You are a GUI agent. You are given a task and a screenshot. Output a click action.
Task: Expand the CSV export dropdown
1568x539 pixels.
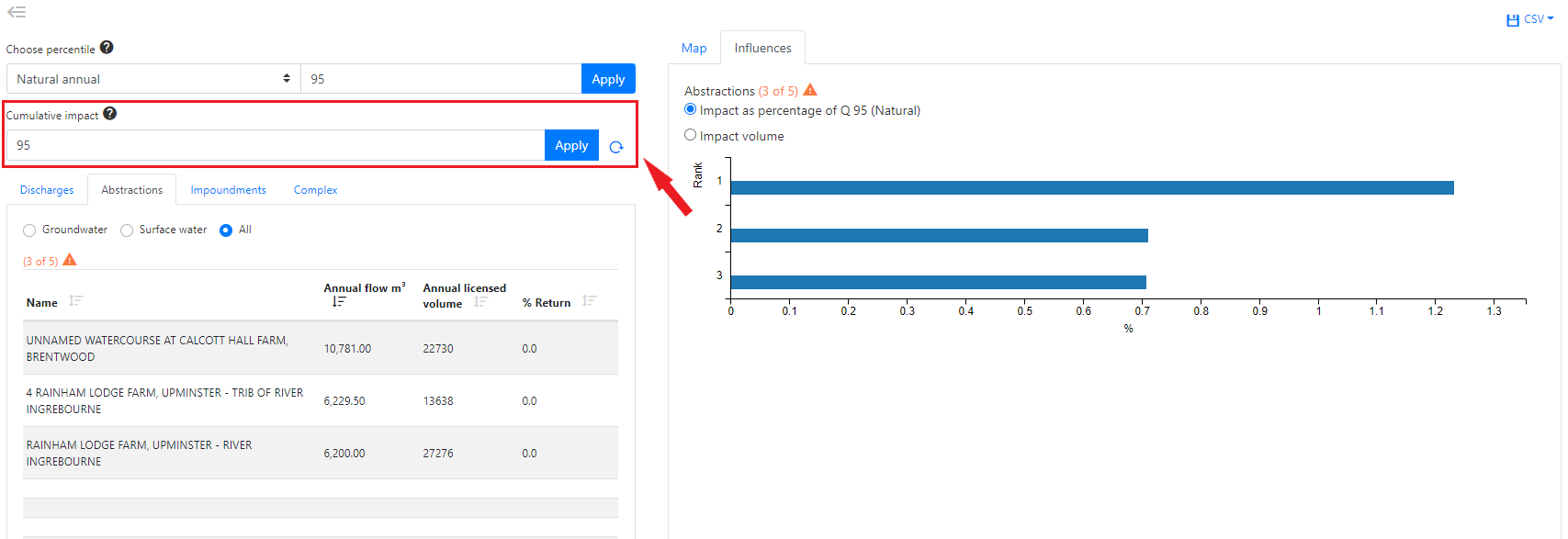(x=1529, y=19)
